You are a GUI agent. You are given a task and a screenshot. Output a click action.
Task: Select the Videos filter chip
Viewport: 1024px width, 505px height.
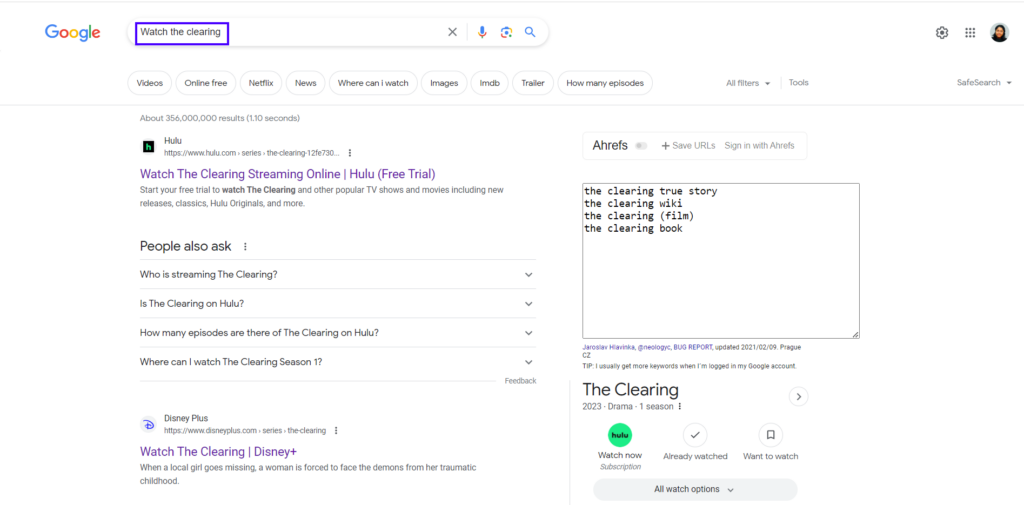pyautogui.click(x=150, y=83)
